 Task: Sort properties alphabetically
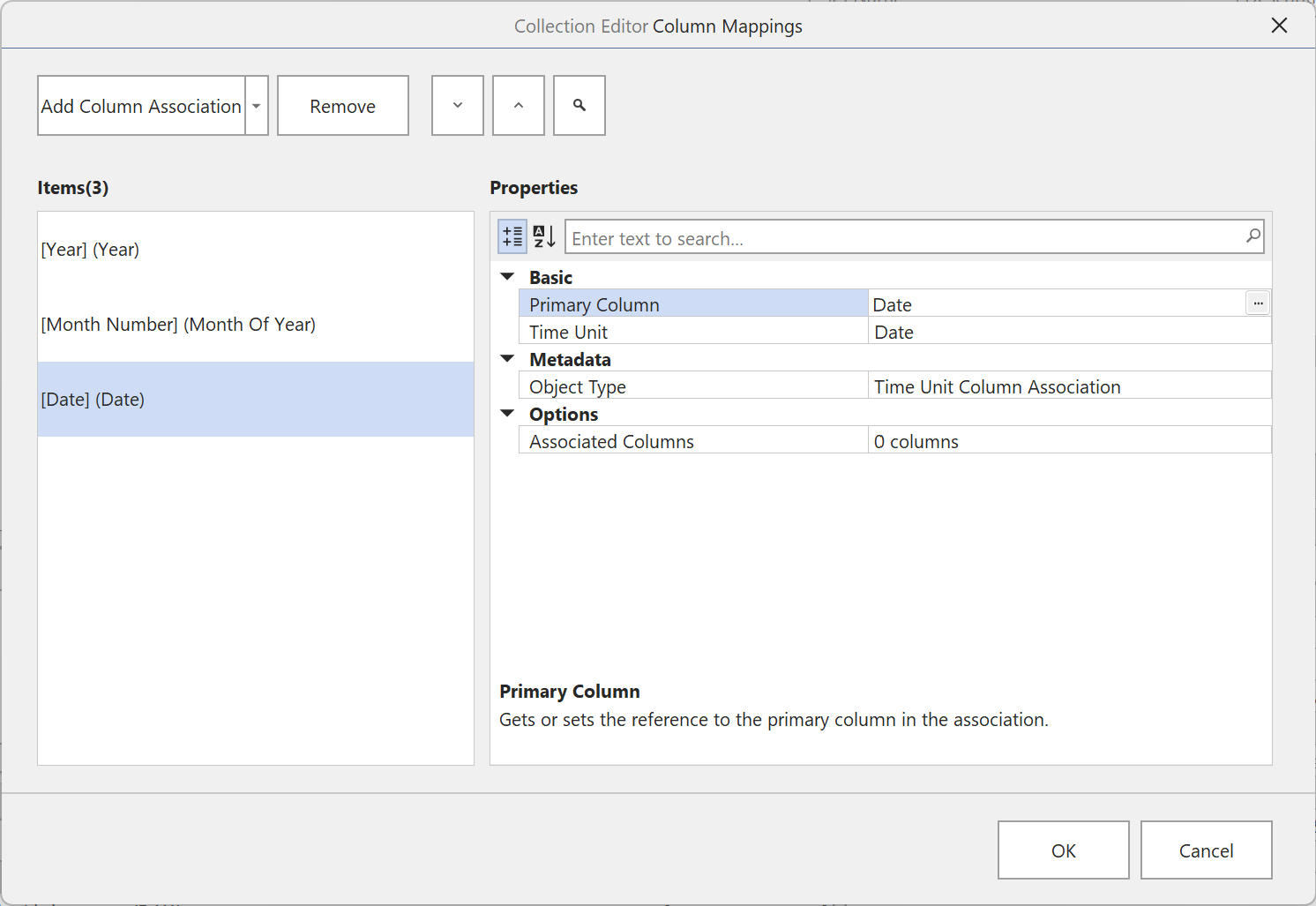(543, 236)
